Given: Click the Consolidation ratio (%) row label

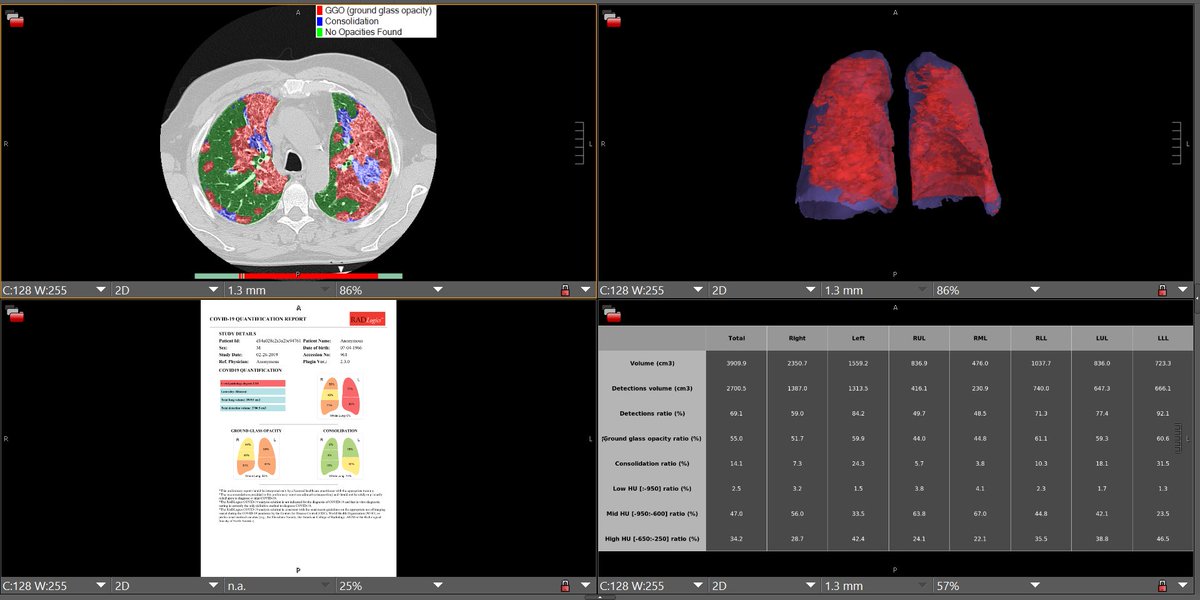Looking at the screenshot, I should (651, 463).
